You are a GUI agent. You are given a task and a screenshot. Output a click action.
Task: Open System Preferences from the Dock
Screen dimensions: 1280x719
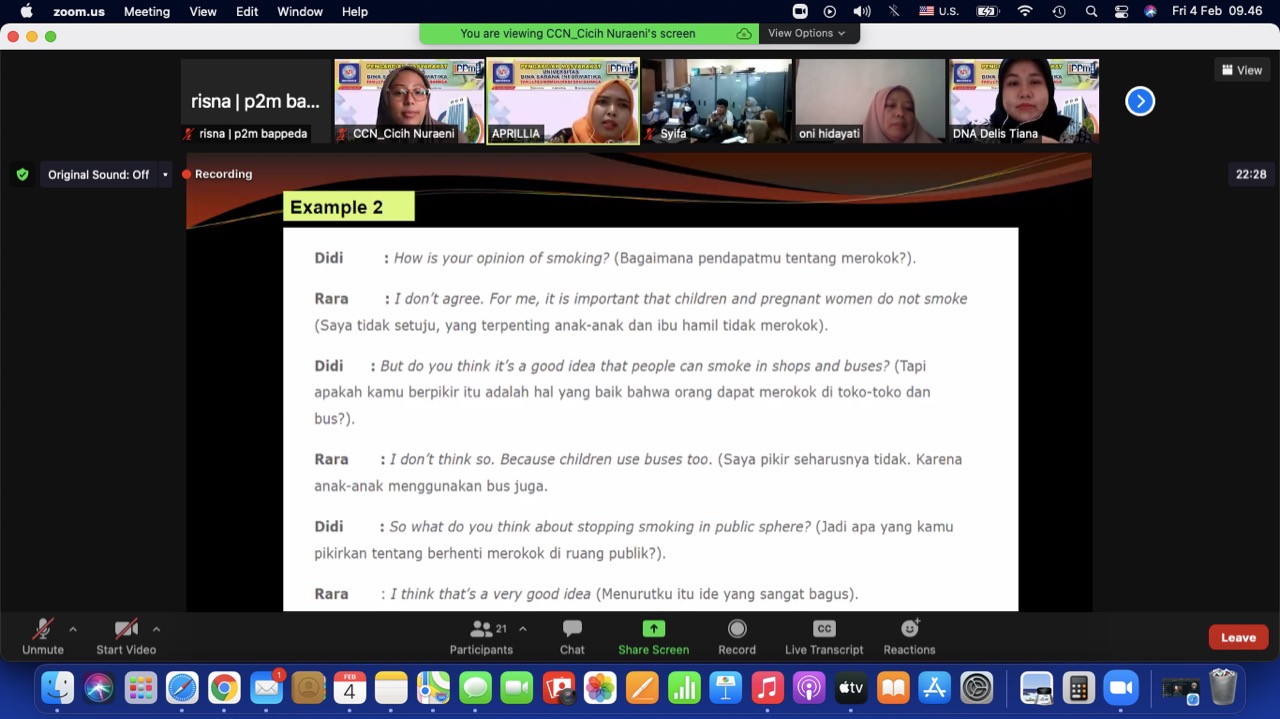pyautogui.click(x=976, y=687)
